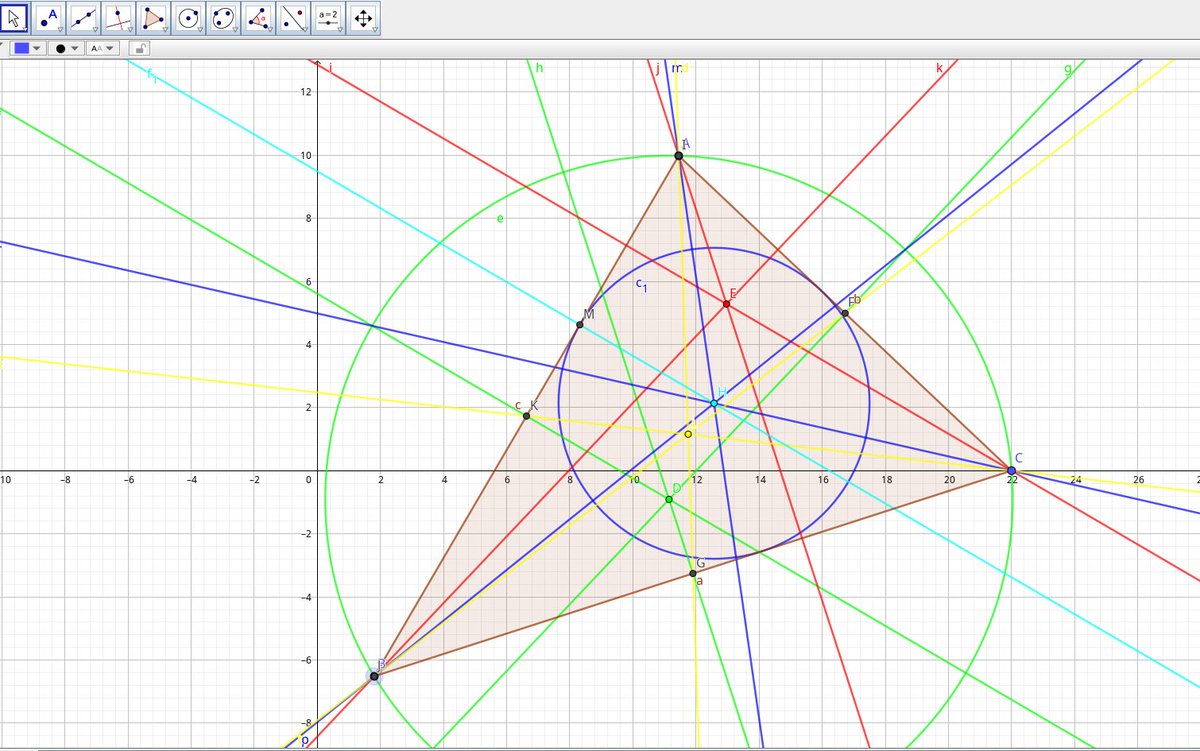Click the AA text size button
The image size is (1200, 751).
point(97,48)
